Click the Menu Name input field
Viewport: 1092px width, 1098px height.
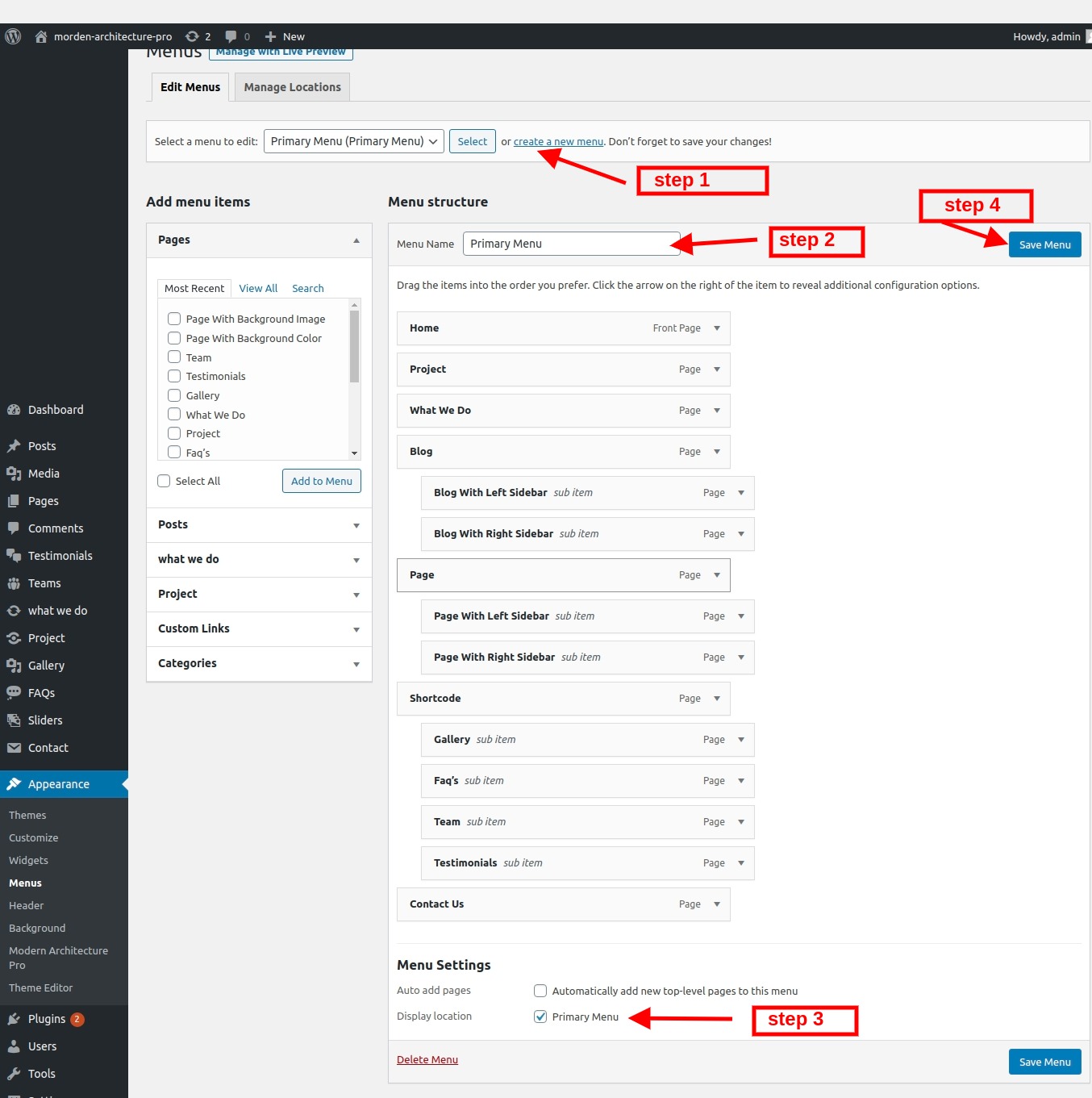pos(570,244)
